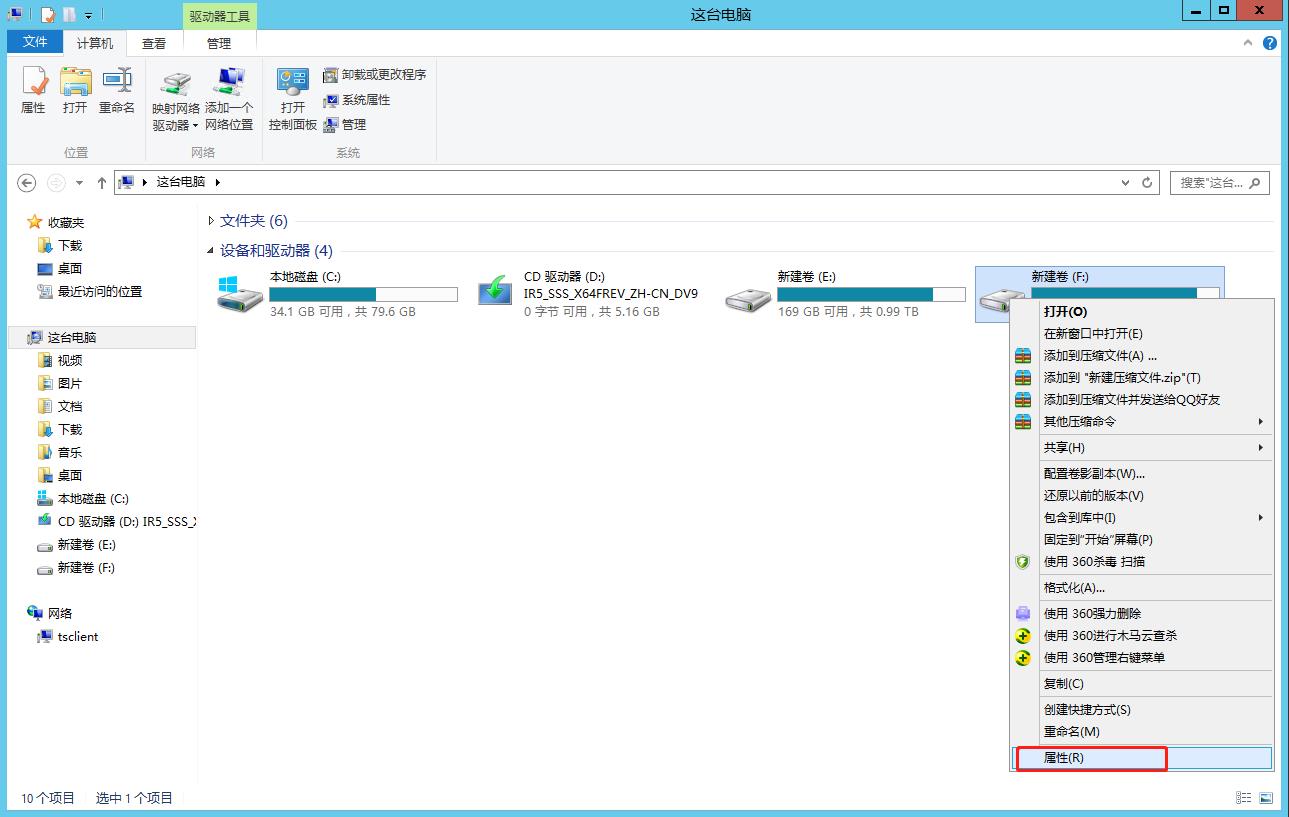Viewport: 1289px width, 817px height.
Task: Switch to the View (查看) tab
Action: tap(154, 43)
